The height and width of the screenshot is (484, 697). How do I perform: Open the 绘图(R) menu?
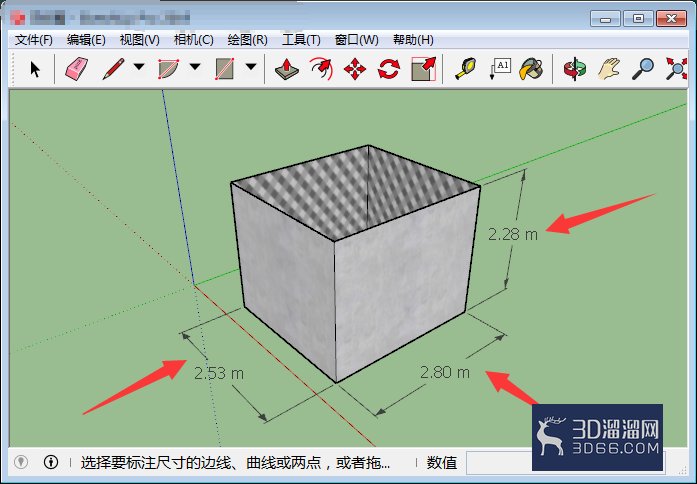tap(248, 40)
